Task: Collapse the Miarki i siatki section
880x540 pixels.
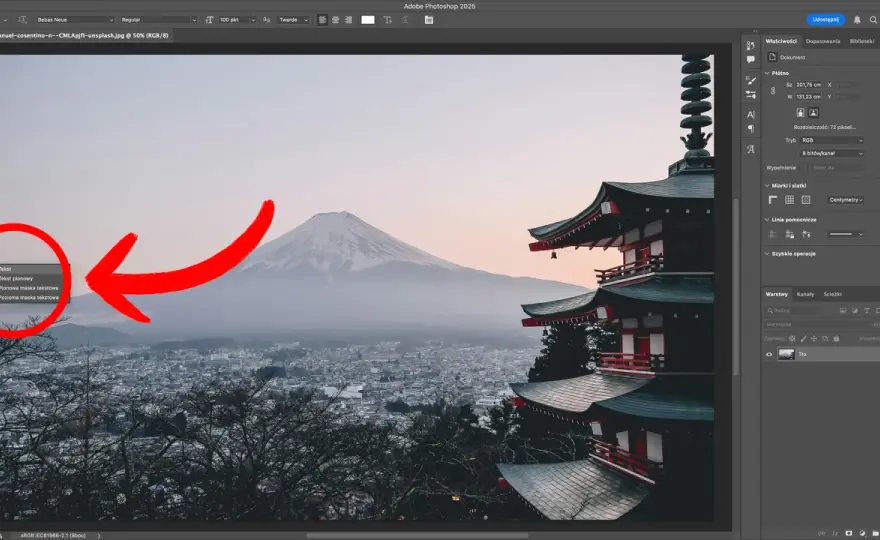Action: 767,185
